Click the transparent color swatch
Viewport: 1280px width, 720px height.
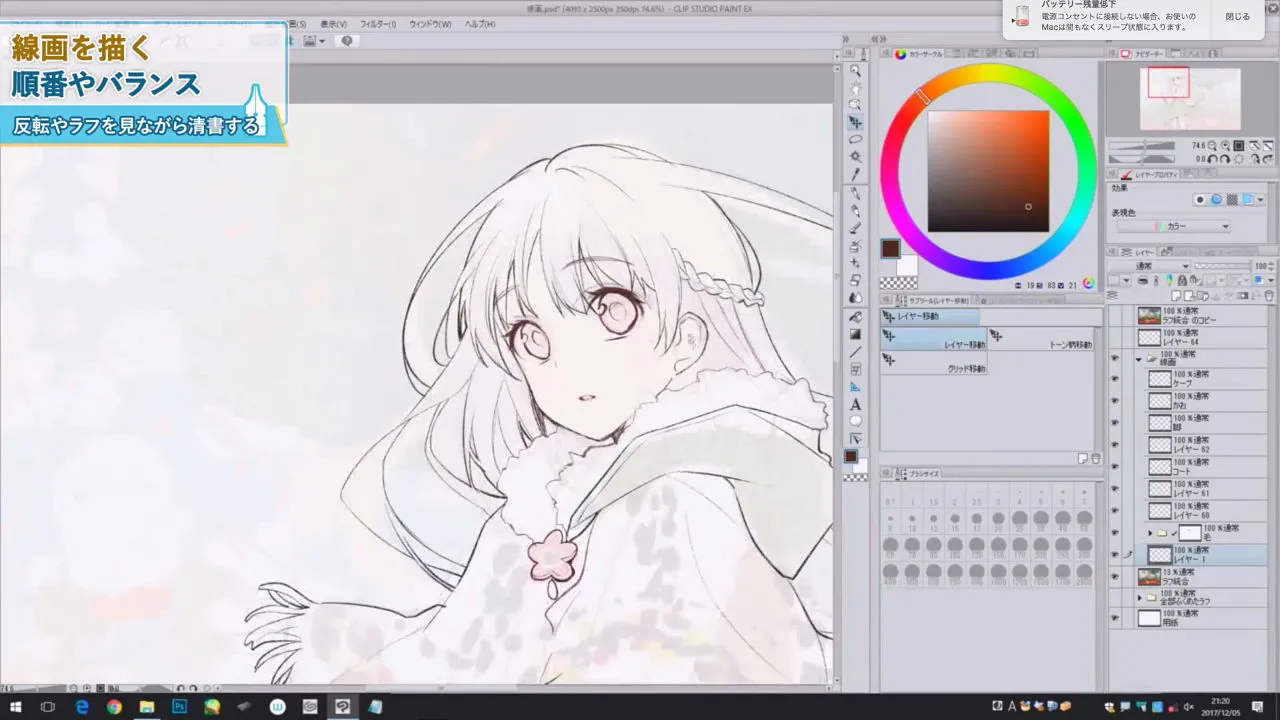pos(898,283)
